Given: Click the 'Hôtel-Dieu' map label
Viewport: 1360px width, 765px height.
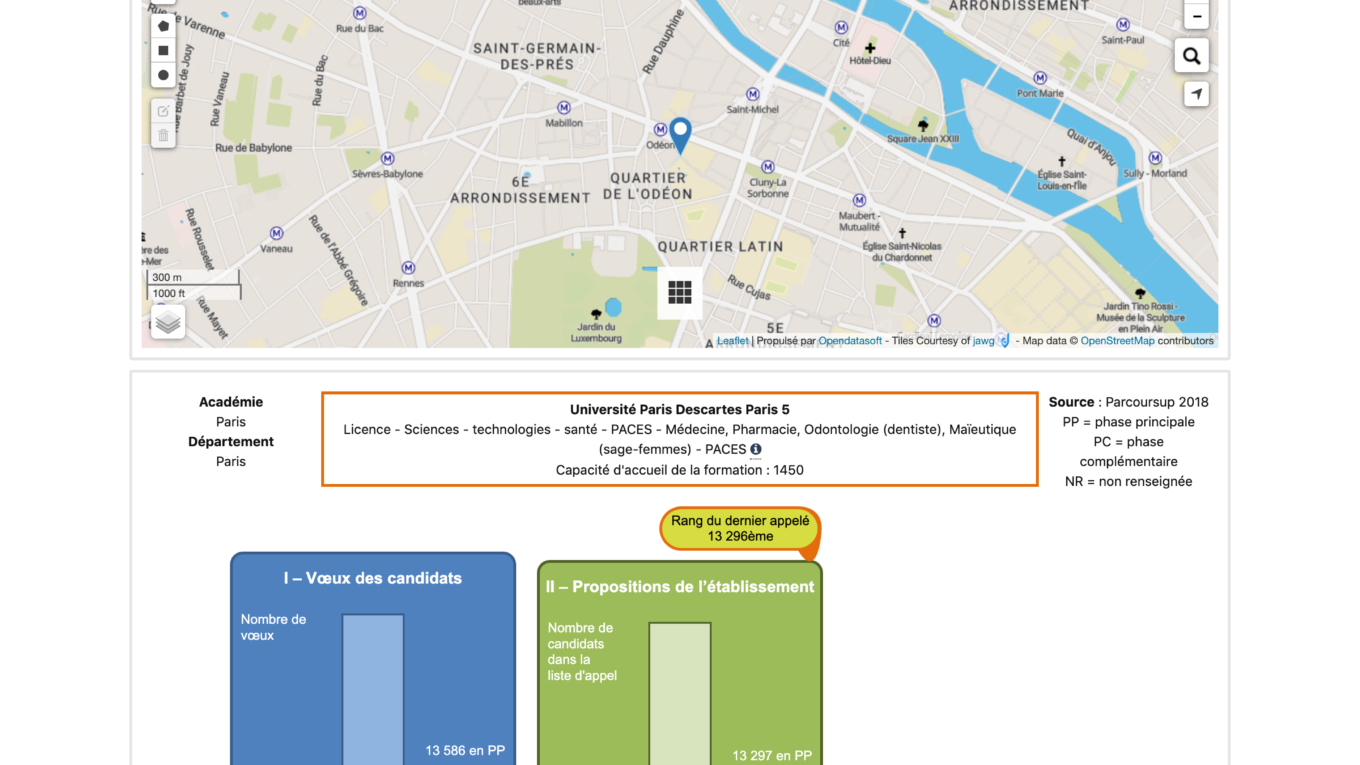Looking at the screenshot, I should click(x=870, y=60).
